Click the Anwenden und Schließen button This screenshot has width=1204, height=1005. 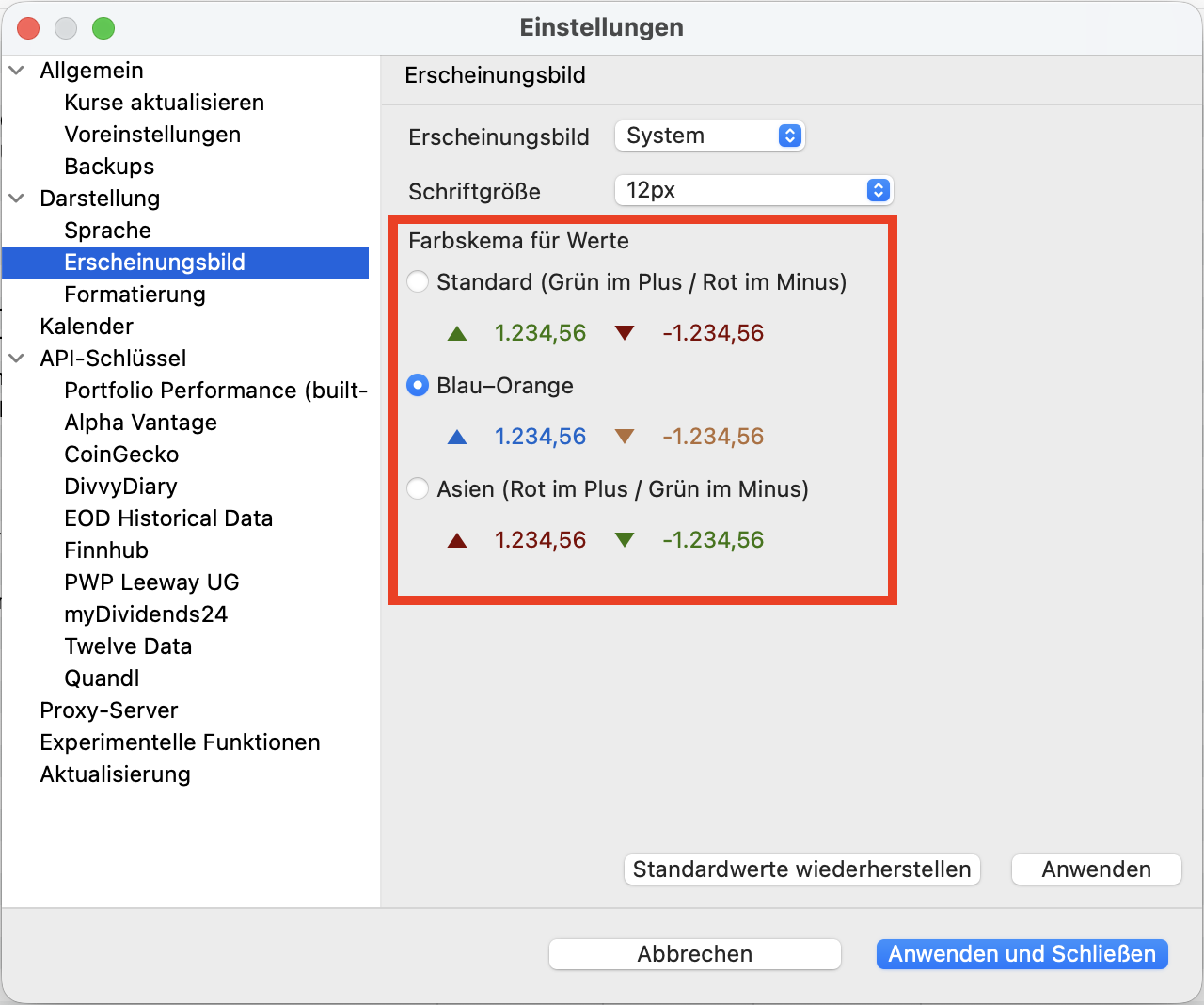[x=1022, y=954]
